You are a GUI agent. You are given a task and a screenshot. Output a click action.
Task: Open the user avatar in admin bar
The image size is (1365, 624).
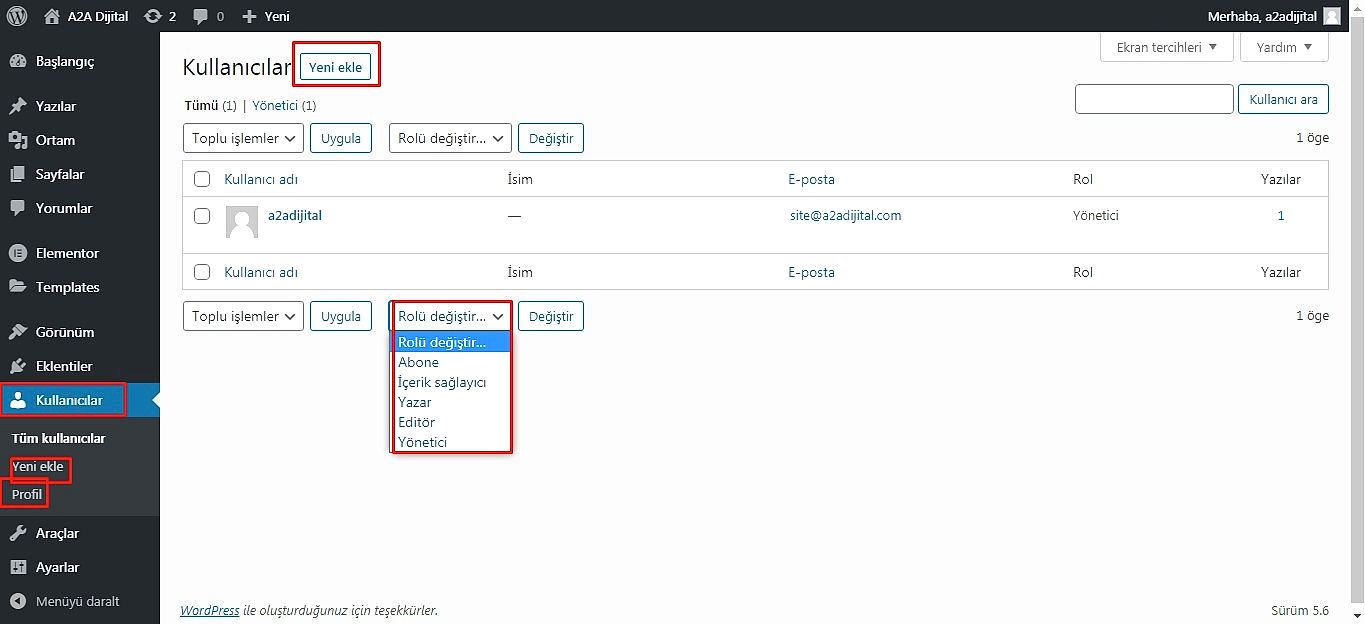[1332, 16]
